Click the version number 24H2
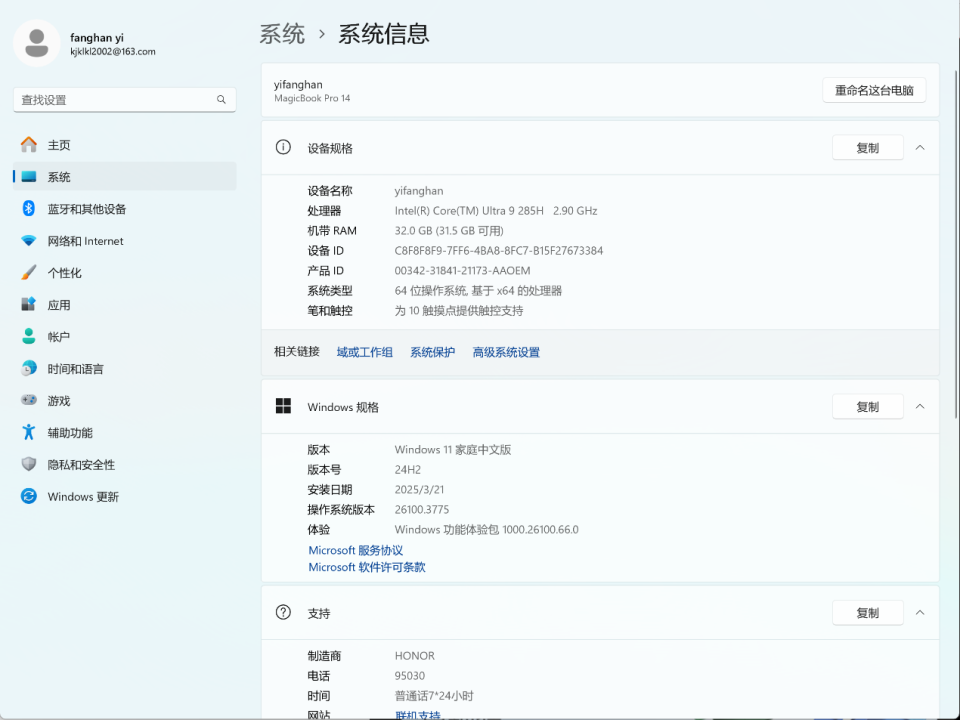This screenshot has height=720, width=960. (x=408, y=470)
